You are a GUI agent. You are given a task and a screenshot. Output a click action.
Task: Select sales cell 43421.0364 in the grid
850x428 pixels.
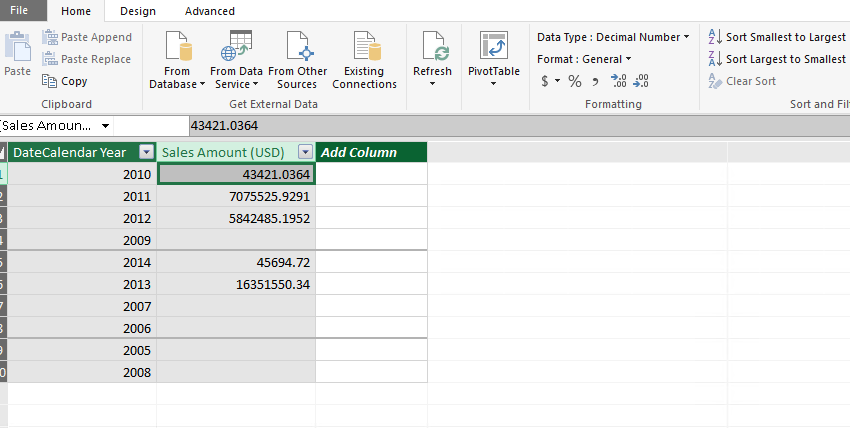click(x=236, y=174)
